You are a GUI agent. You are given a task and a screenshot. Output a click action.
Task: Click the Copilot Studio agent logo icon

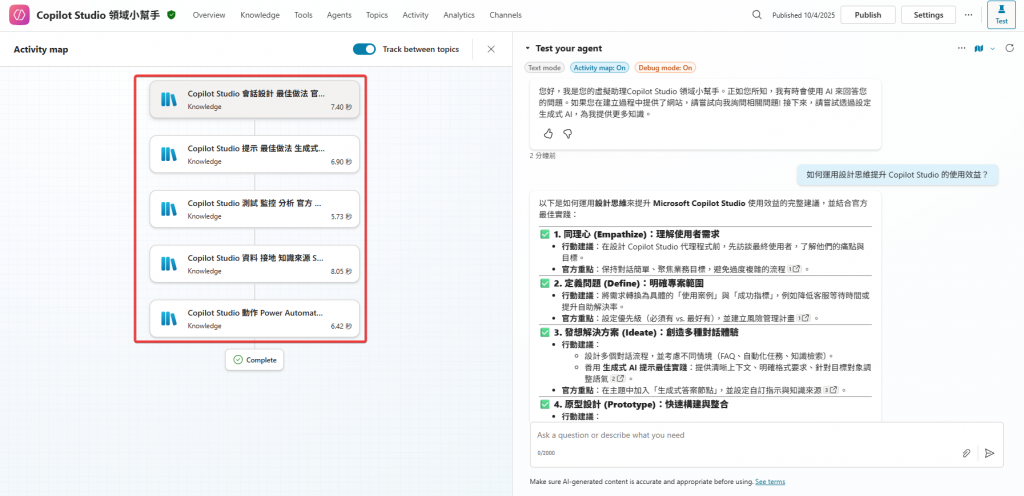pyautogui.click(x=19, y=14)
